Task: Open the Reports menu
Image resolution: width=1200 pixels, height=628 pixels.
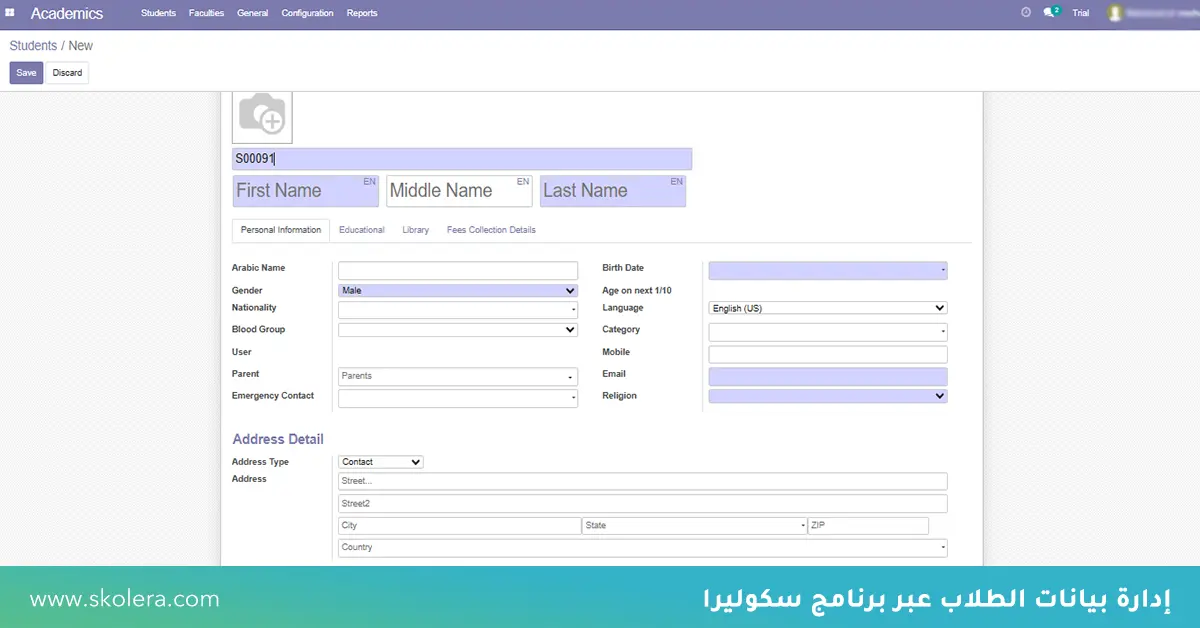Action: [362, 13]
